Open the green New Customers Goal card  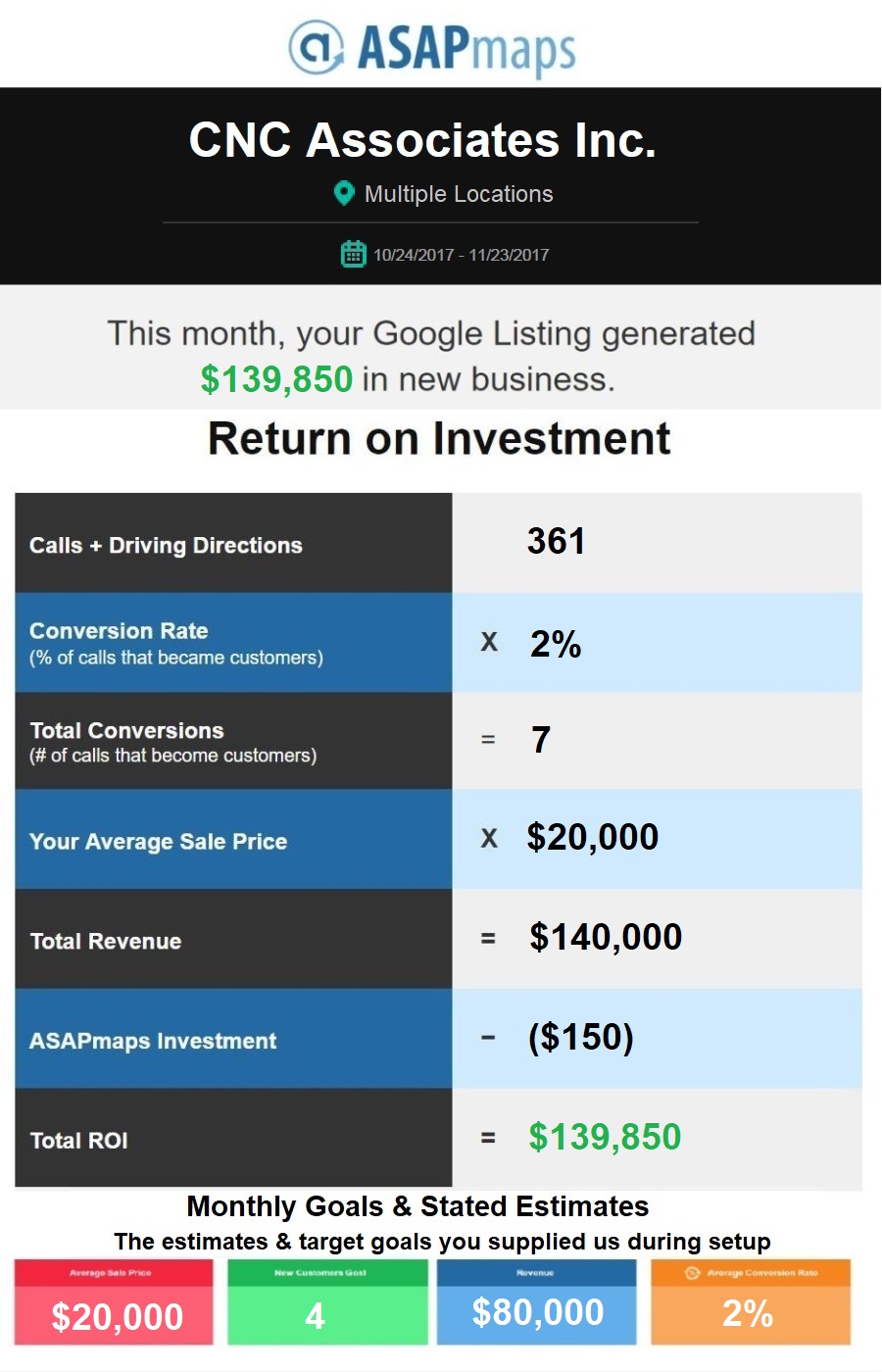327,1303
